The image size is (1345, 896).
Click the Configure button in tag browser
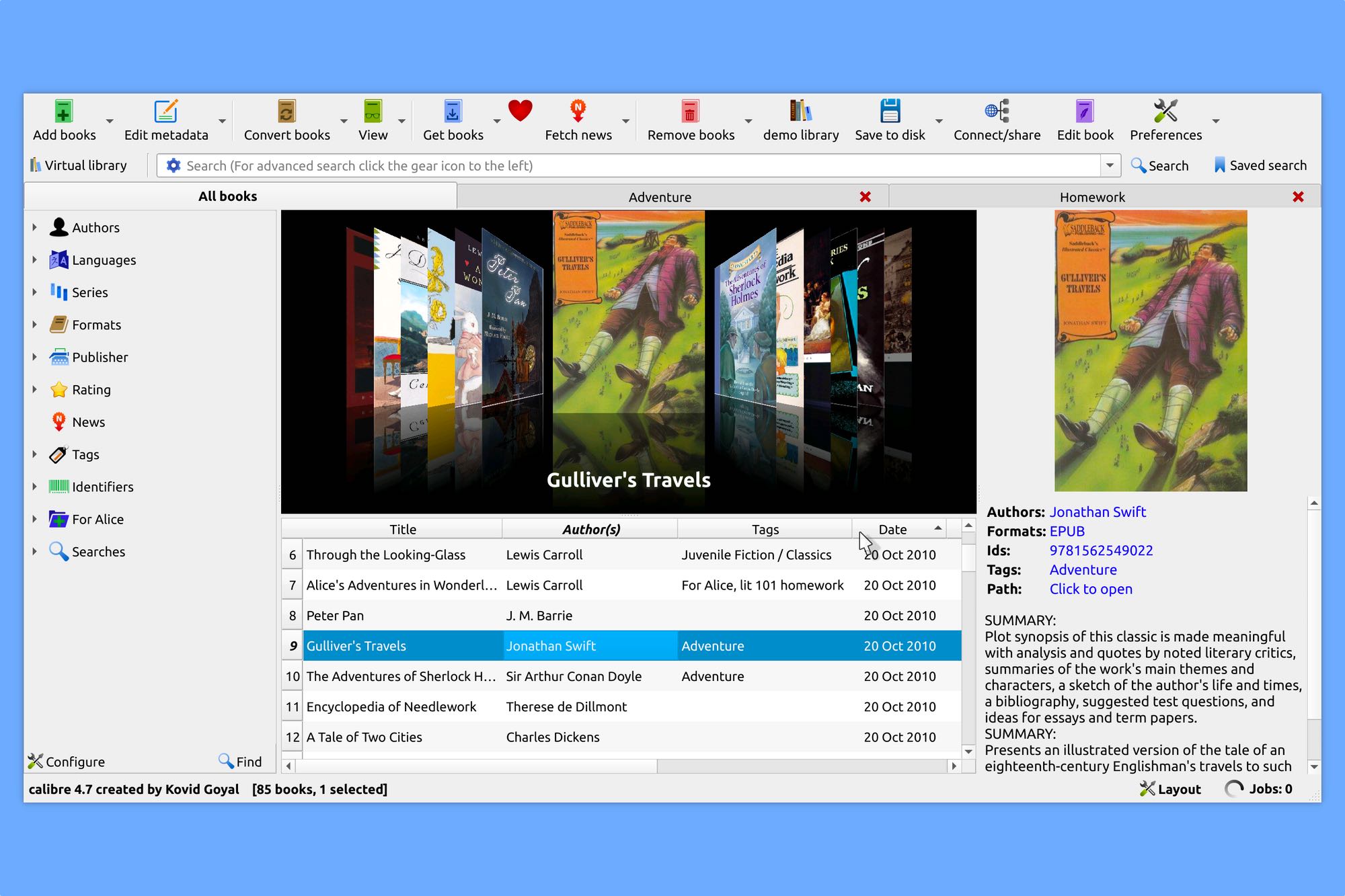pos(67,762)
